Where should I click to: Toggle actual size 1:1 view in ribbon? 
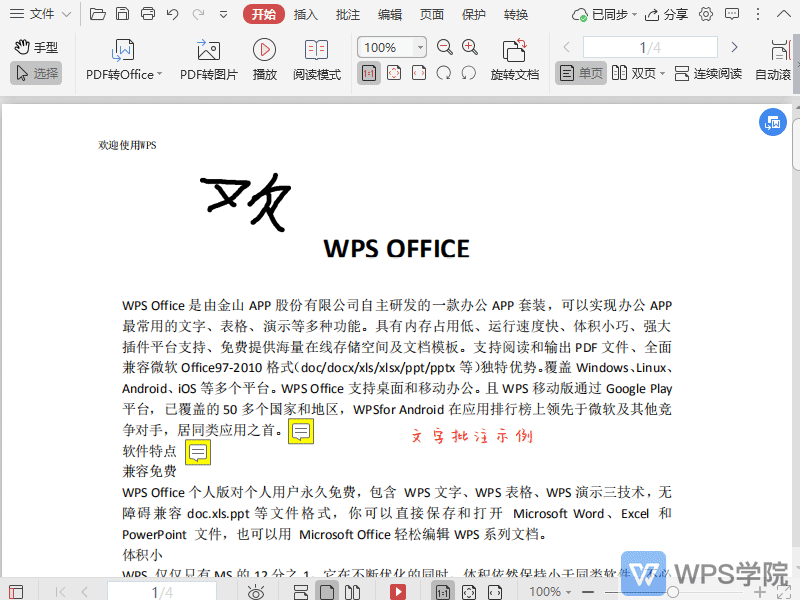pos(369,73)
